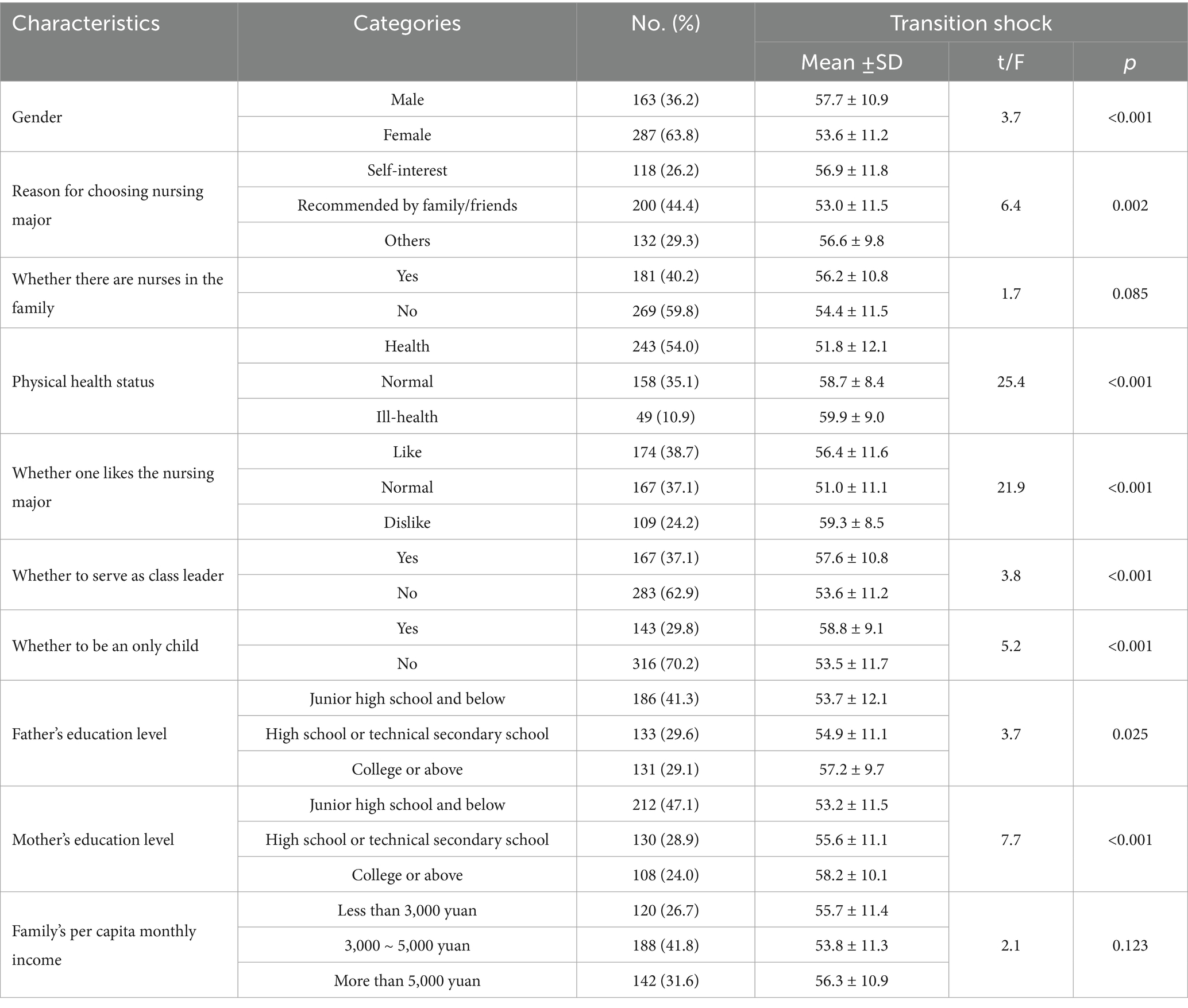Click the Dislike category cell
This screenshot has width=1188, height=1008.
click(407, 523)
